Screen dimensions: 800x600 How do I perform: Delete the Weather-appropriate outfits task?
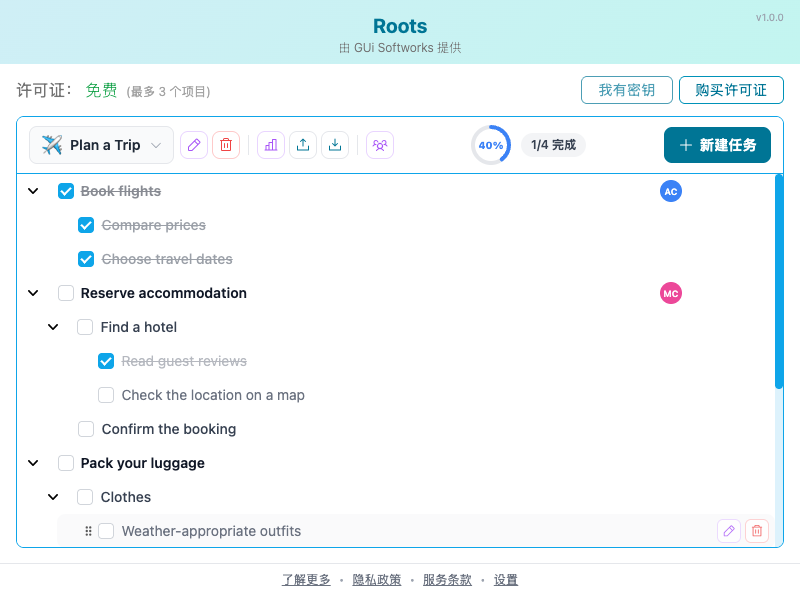point(757,531)
